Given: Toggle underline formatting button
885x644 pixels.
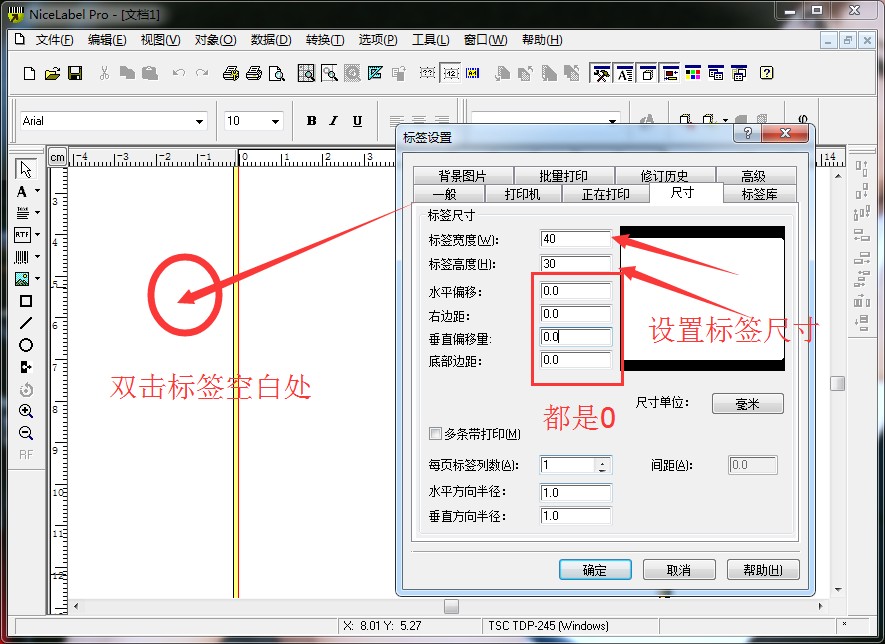Looking at the screenshot, I should click(357, 121).
